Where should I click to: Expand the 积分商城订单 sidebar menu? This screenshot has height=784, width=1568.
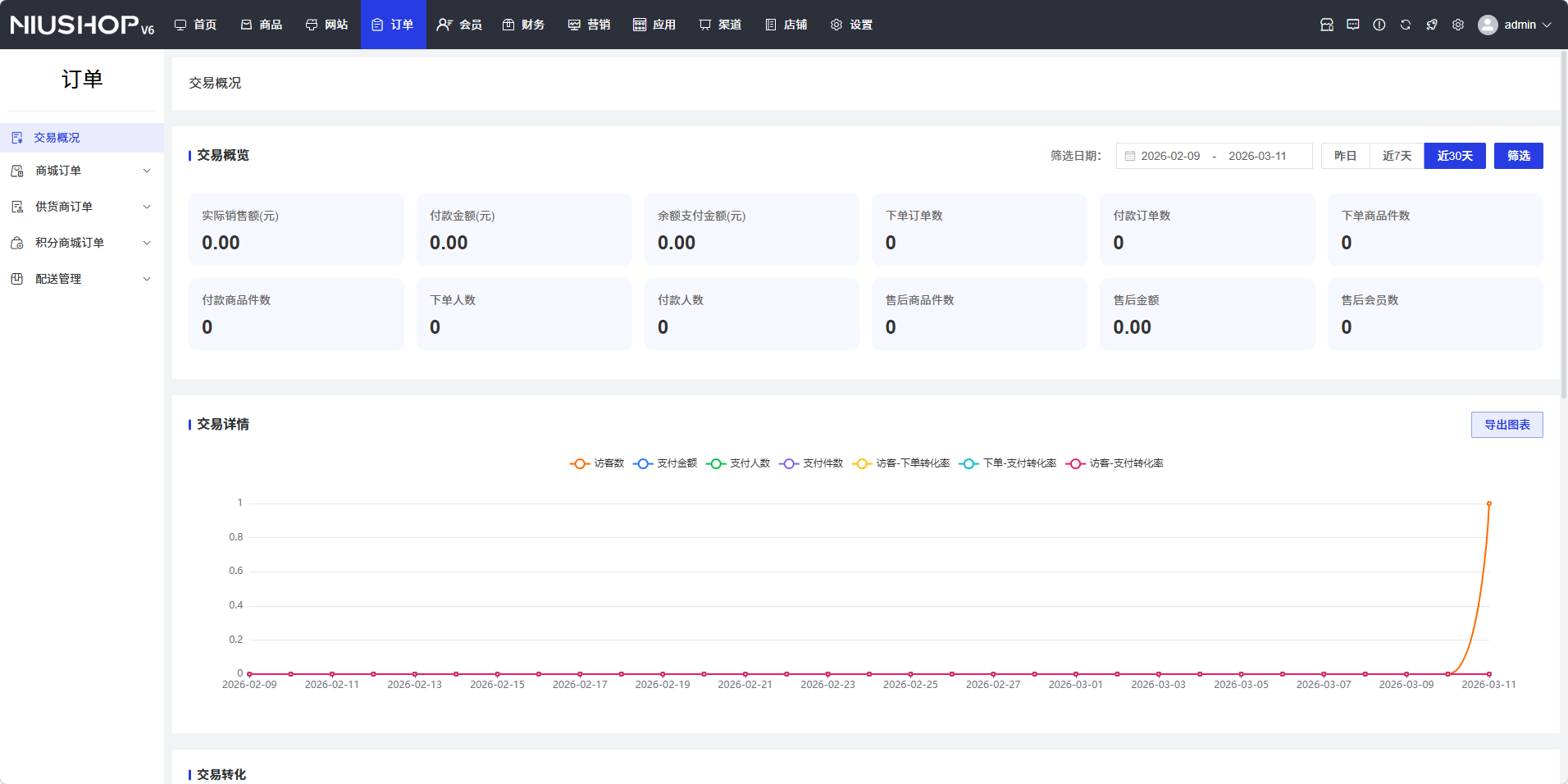[x=81, y=243]
